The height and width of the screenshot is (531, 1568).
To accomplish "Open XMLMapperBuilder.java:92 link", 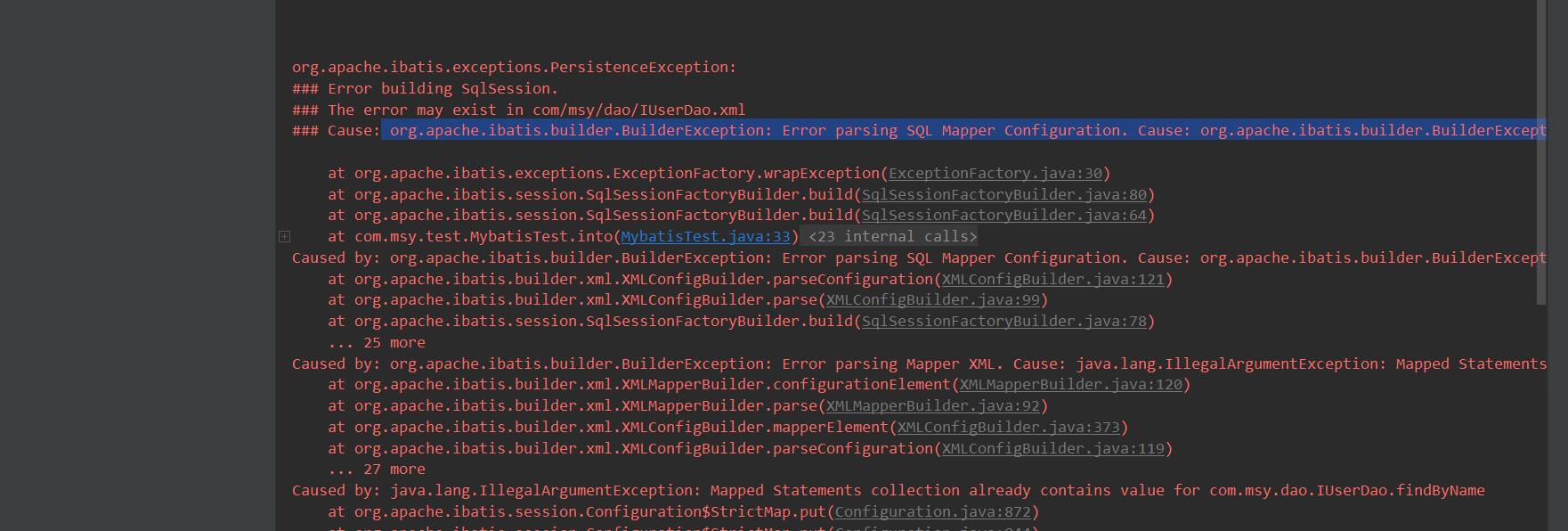I will pyautogui.click(x=933, y=405).
